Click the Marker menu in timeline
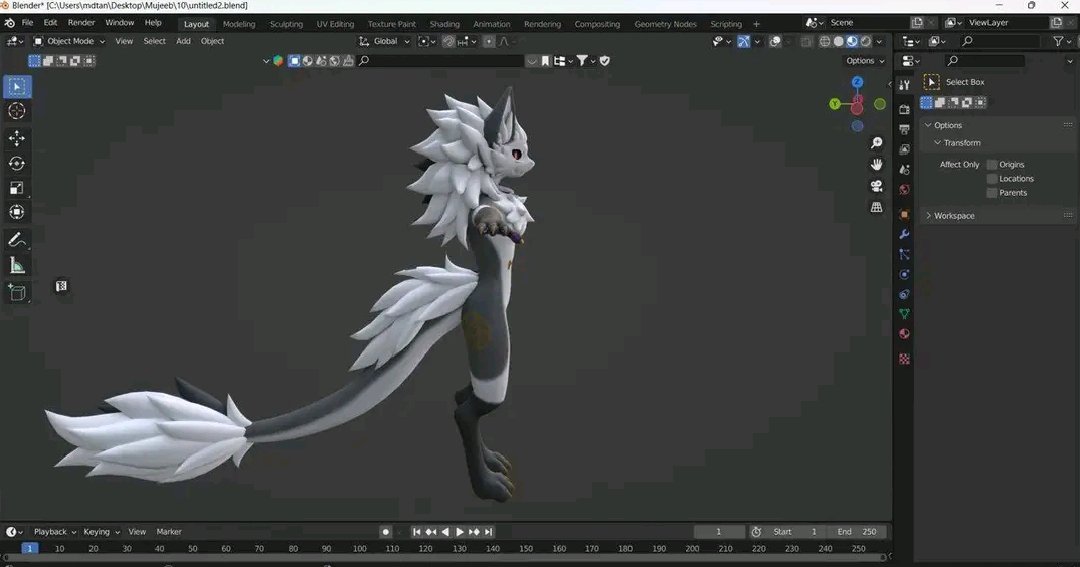 169,532
